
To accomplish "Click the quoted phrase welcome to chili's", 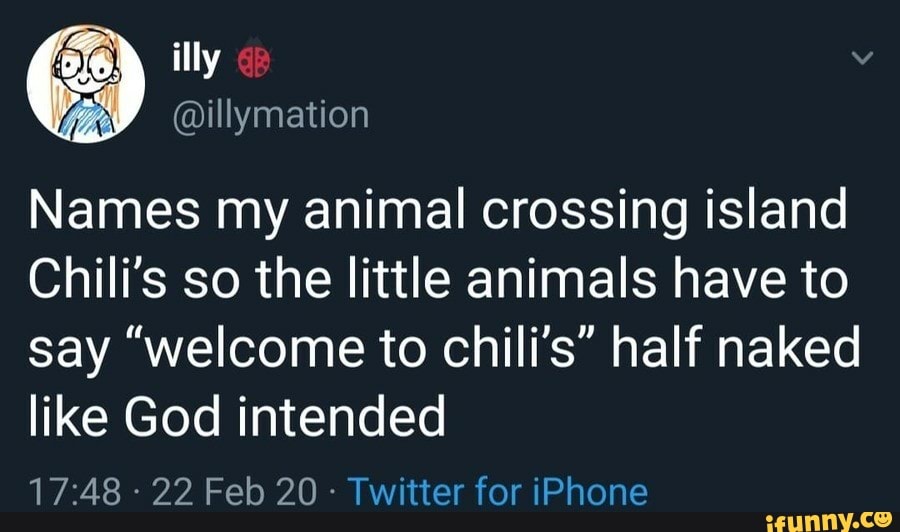I will pyautogui.click(x=359, y=350).
